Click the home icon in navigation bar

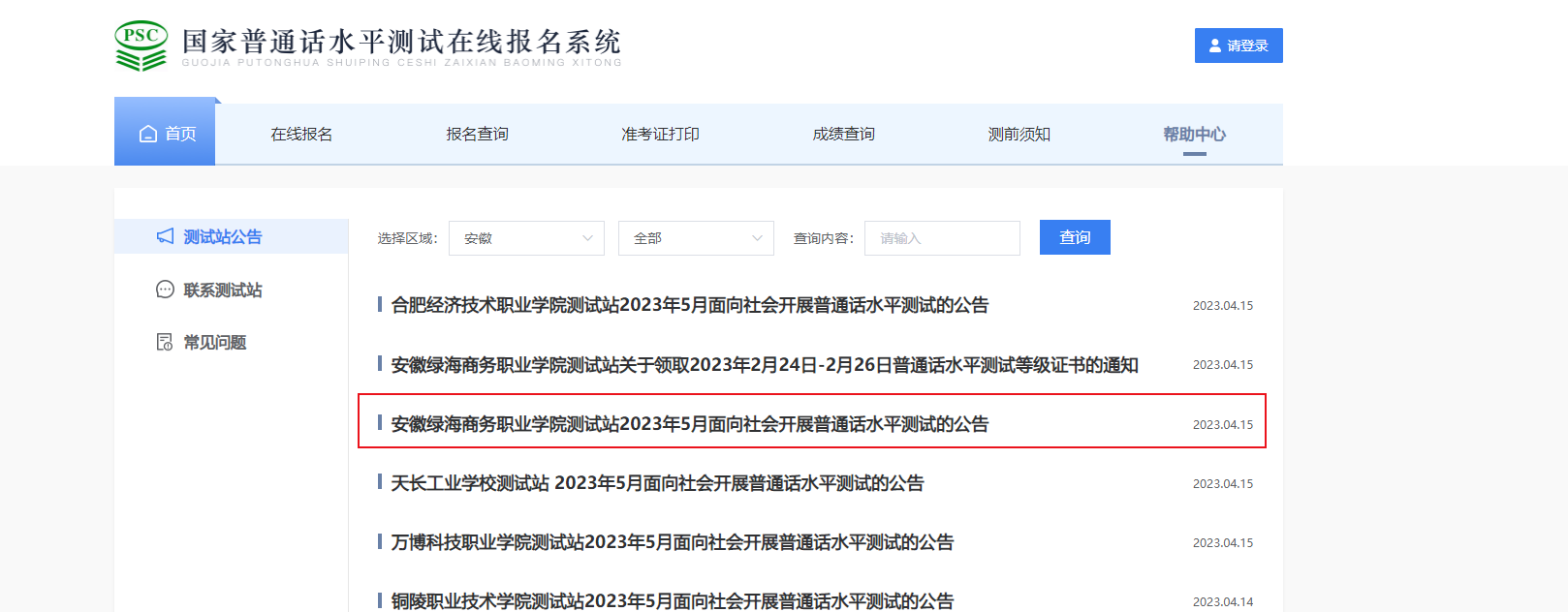click(148, 134)
